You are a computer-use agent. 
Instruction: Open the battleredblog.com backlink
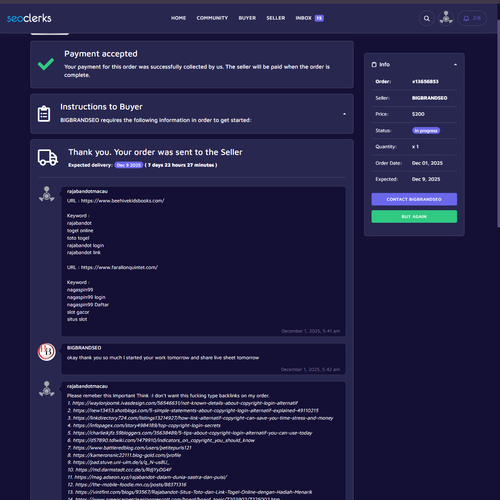[x=132, y=448]
